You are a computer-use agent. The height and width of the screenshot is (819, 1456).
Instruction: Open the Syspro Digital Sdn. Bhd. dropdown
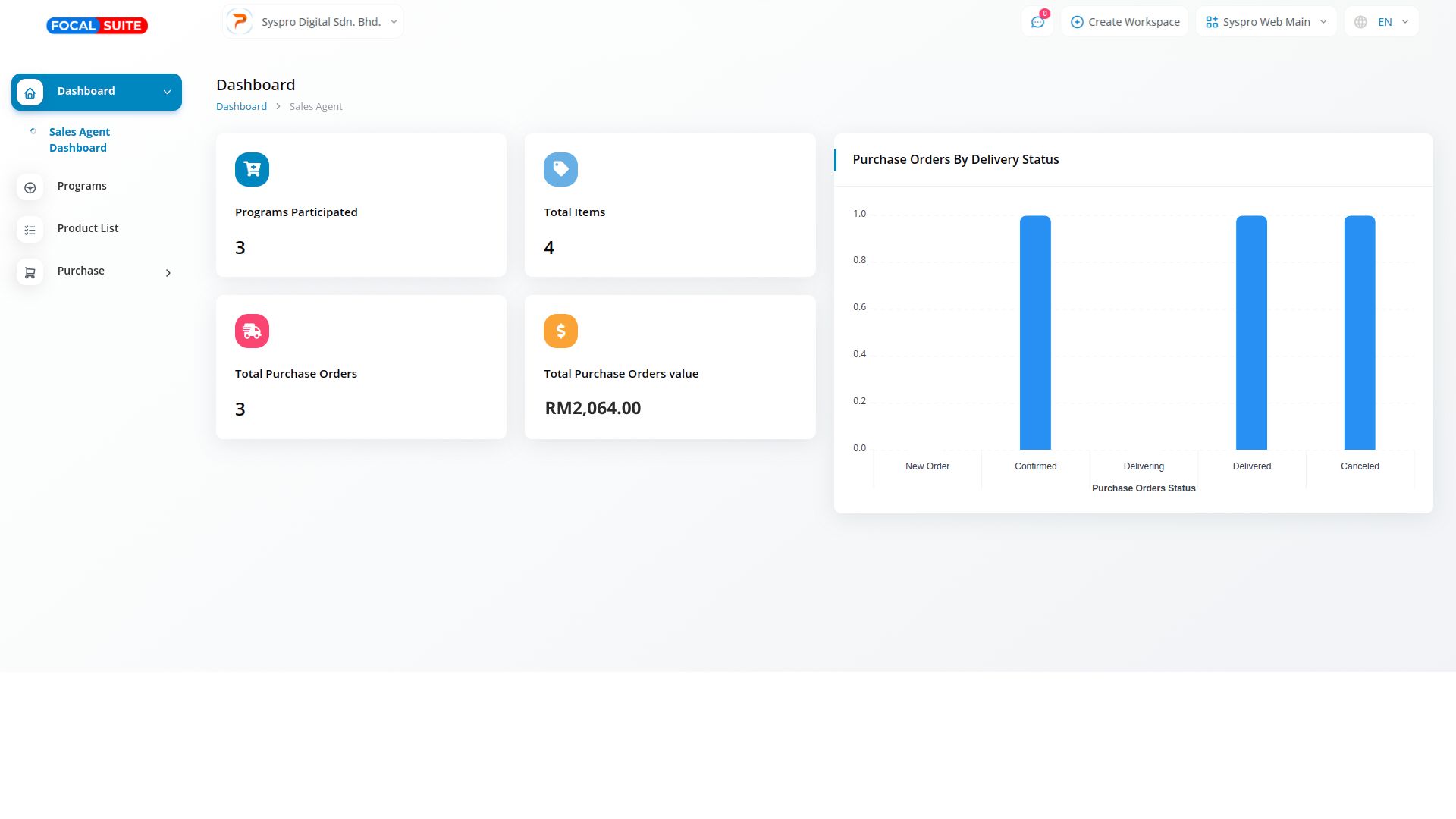313,22
